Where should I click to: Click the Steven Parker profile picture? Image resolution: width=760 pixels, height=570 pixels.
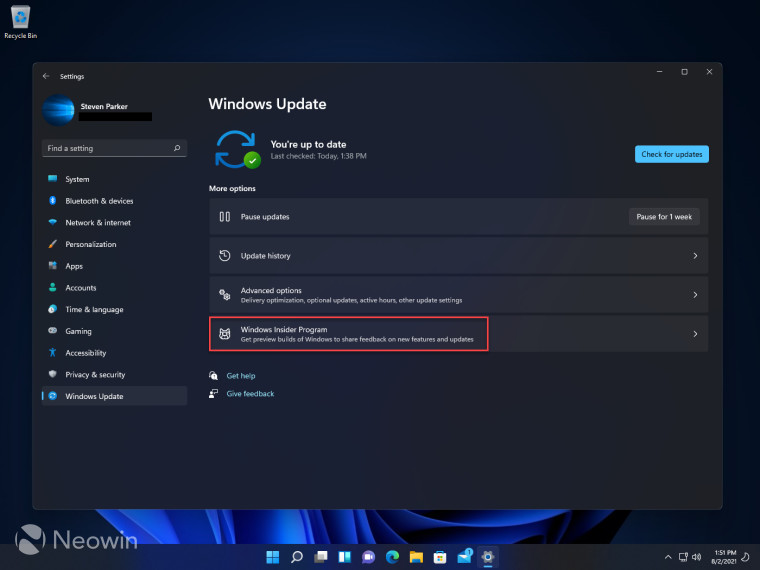pyautogui.click(x=58, y=110)
